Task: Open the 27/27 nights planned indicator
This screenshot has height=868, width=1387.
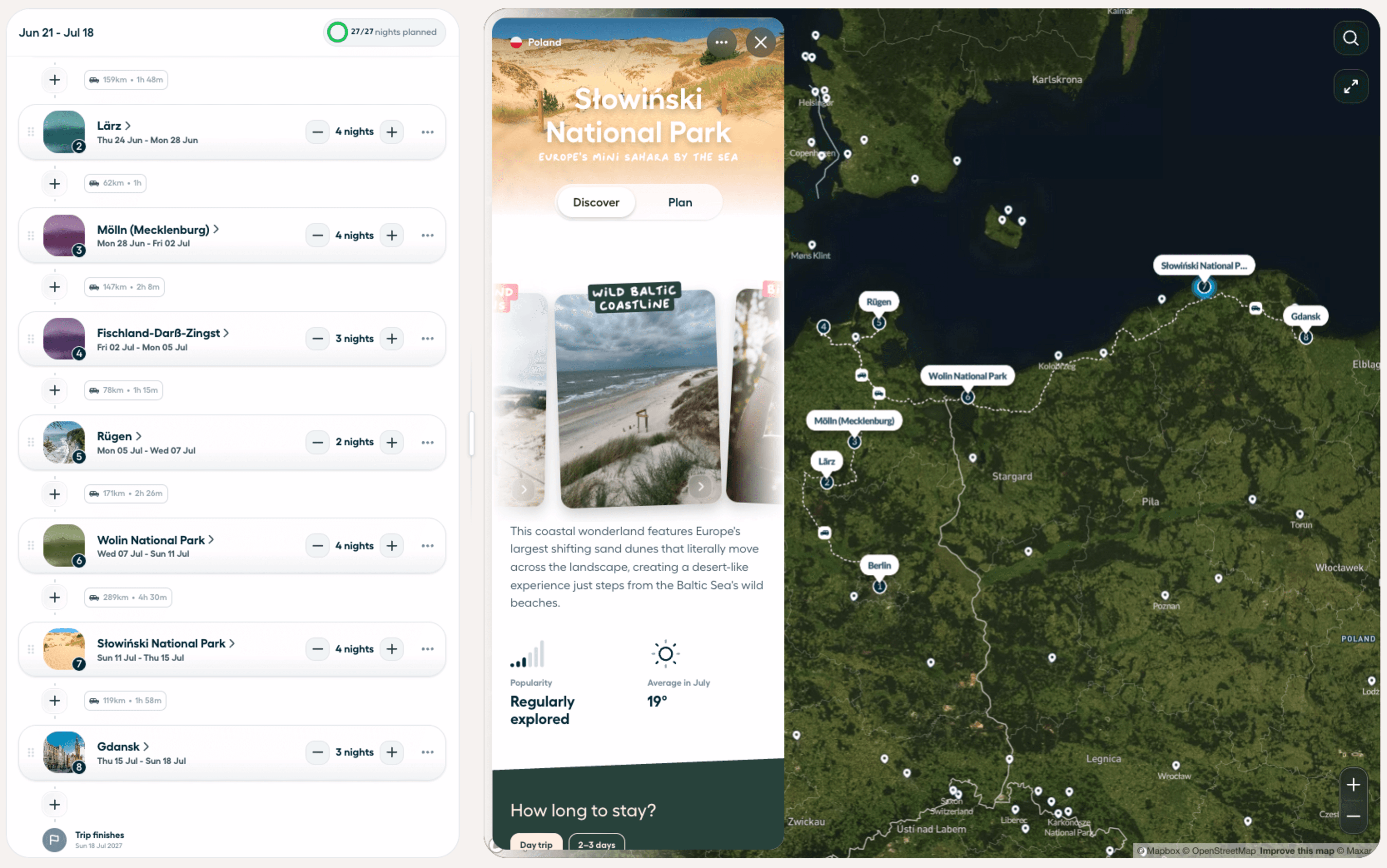Action: 384,32
